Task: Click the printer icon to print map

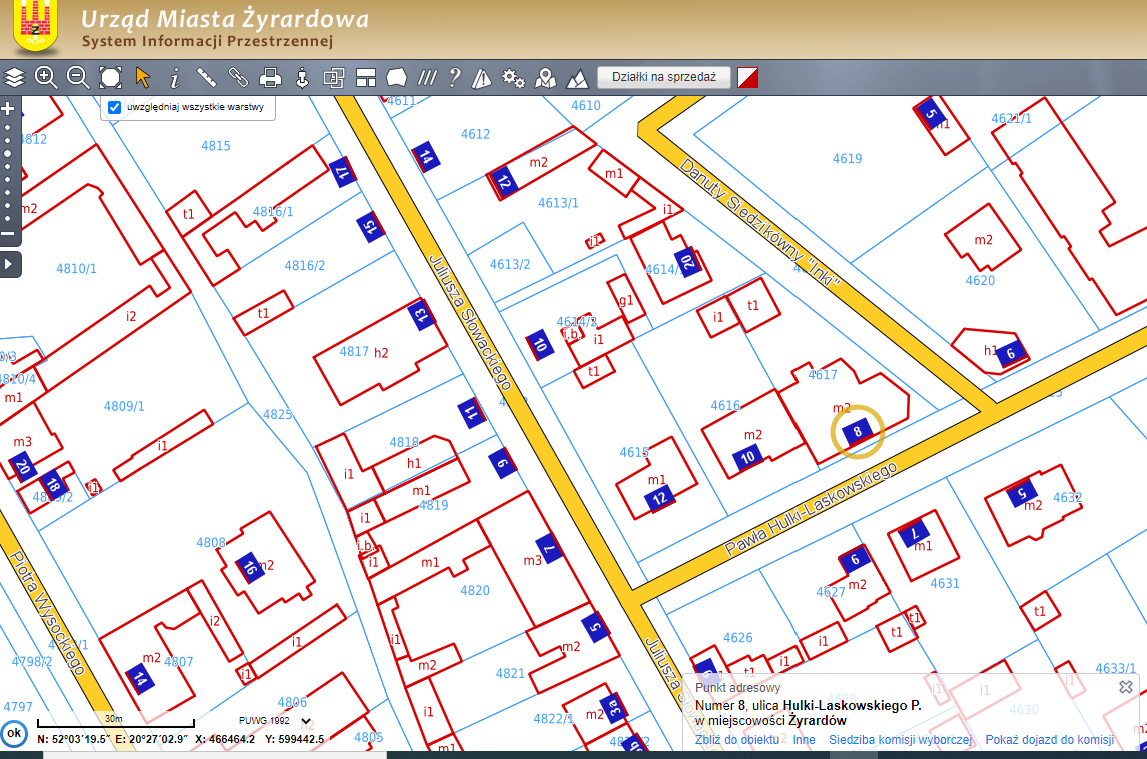Action: (x=270, y=77)
